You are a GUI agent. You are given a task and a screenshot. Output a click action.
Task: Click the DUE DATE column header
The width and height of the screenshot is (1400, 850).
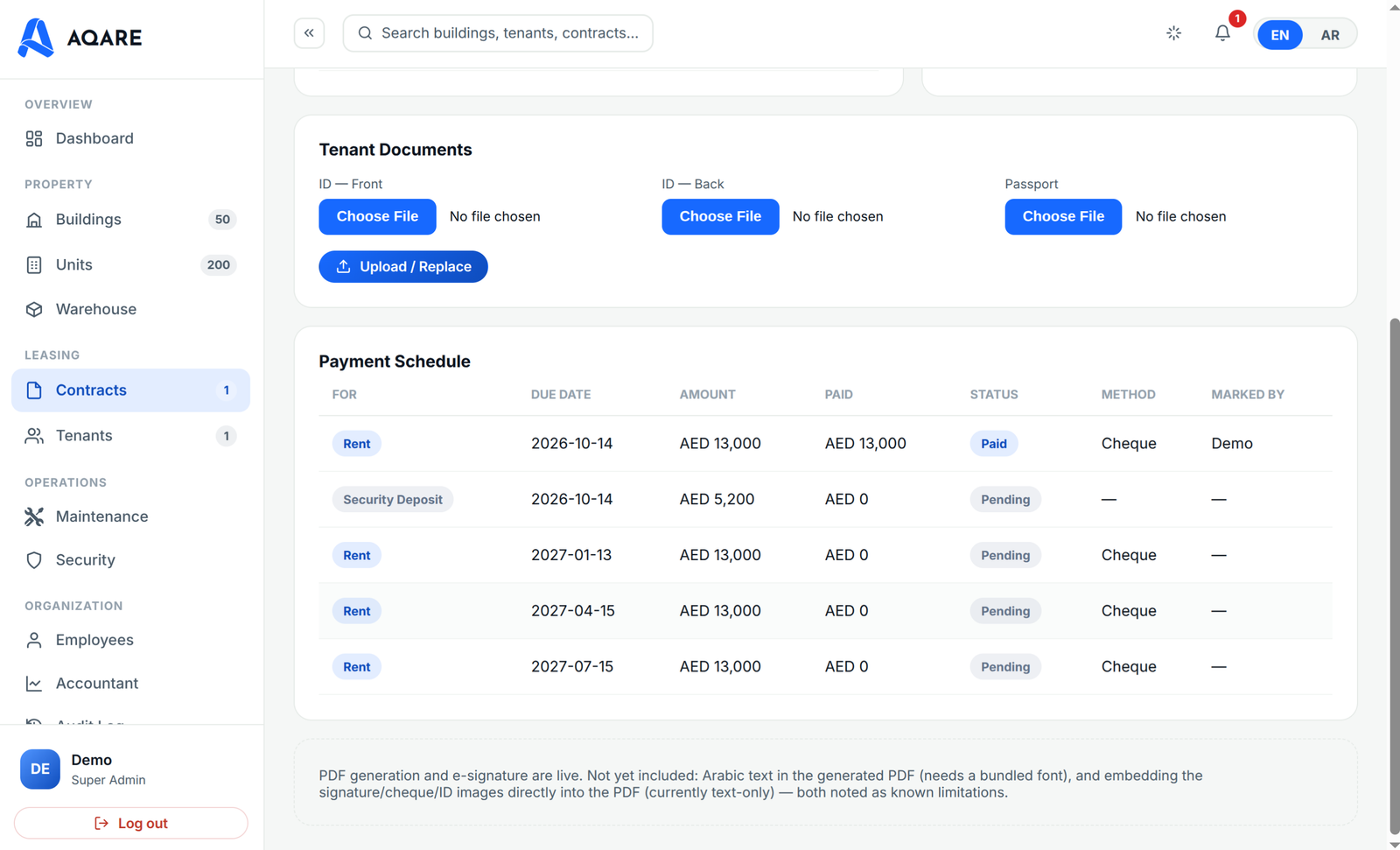[561, 395]
